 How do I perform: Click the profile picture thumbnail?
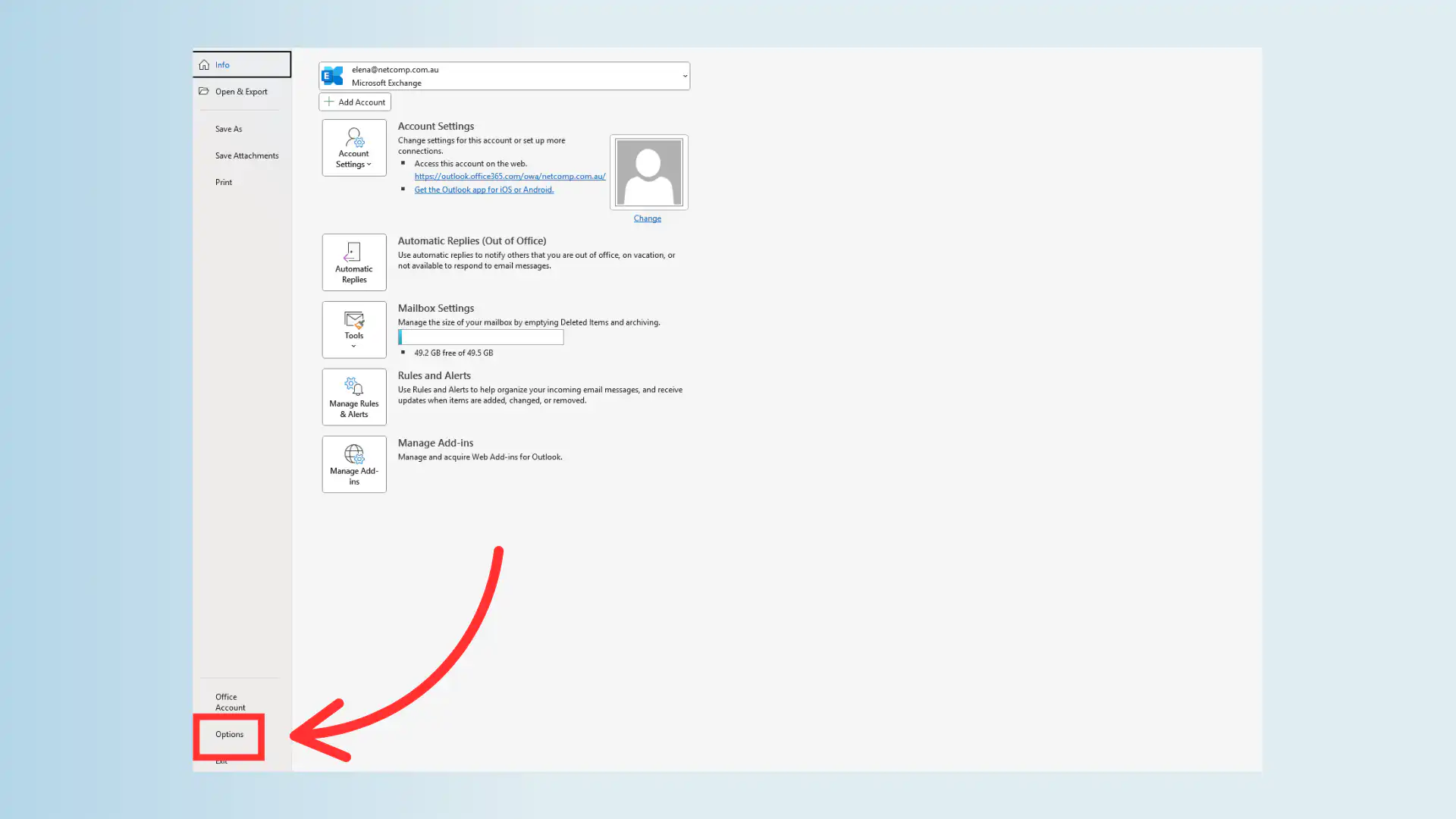(x=648, y=172)
